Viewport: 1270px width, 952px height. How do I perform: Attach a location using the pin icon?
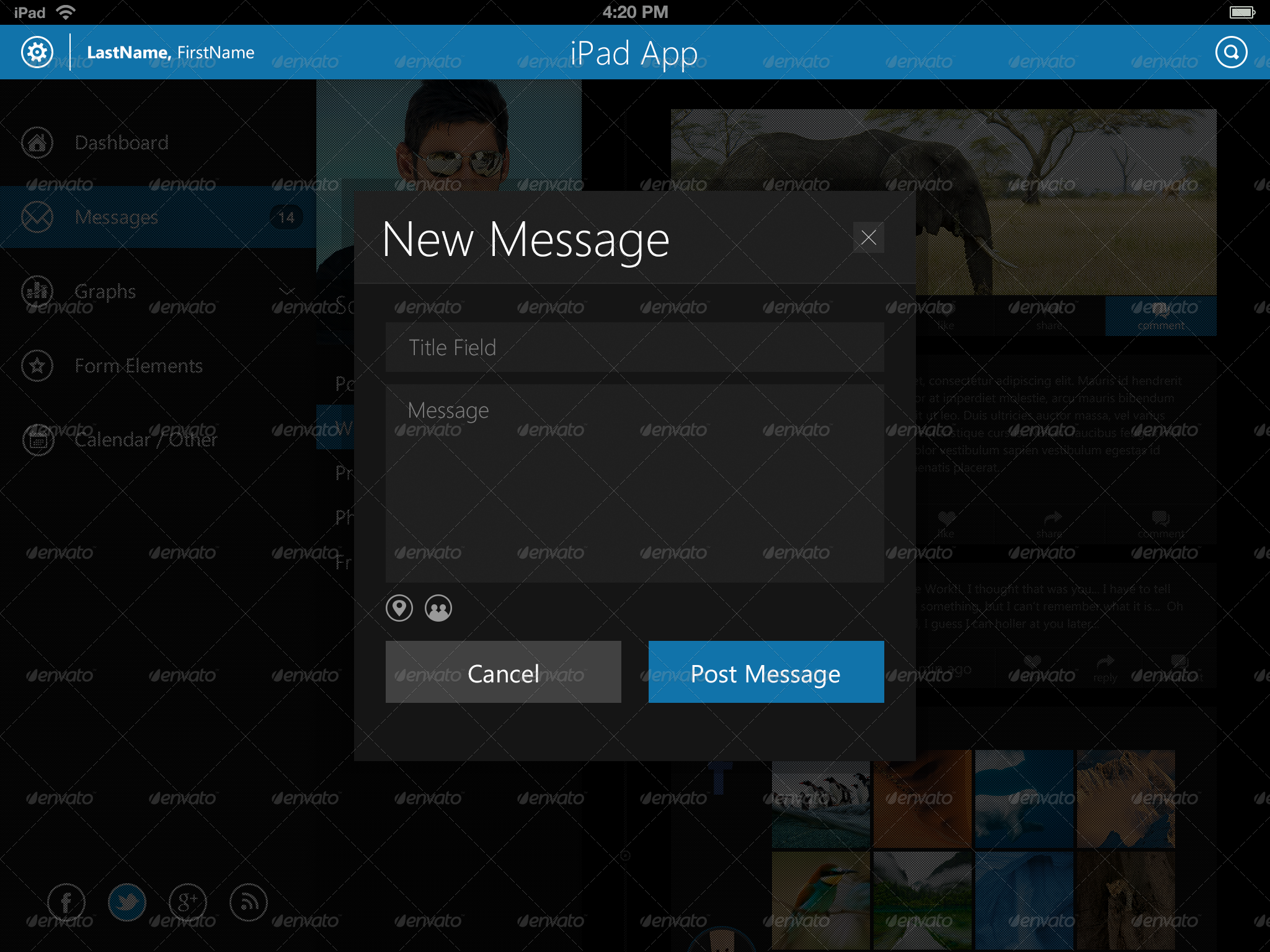(x=399, y=608)
